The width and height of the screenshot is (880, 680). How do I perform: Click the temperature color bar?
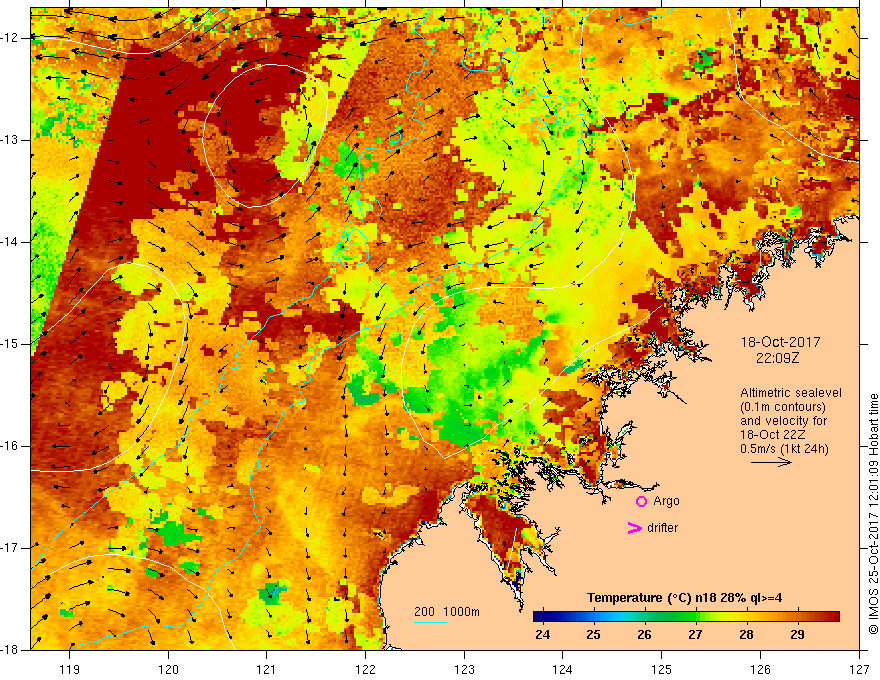click(x=686, y=617)
